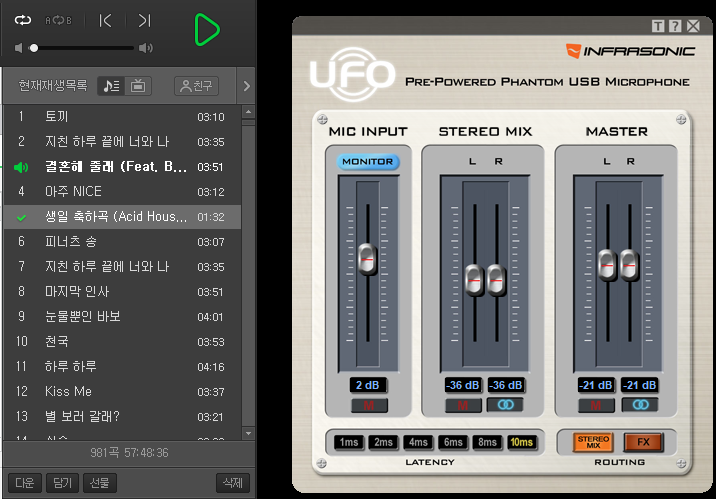This screenshot has height=499, width=716.
Task: Toggle the repeat playback icon
Action: click(23, 20)
